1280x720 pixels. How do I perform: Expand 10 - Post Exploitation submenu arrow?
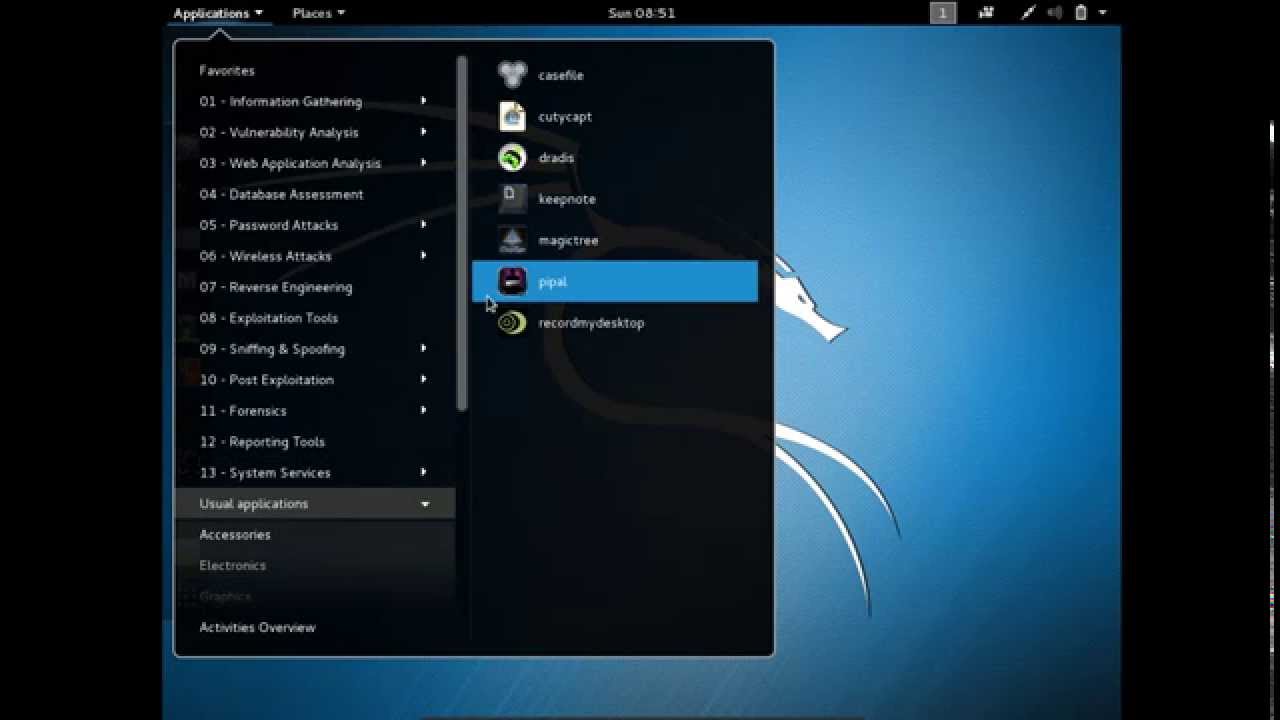click(x=424, y=380)
